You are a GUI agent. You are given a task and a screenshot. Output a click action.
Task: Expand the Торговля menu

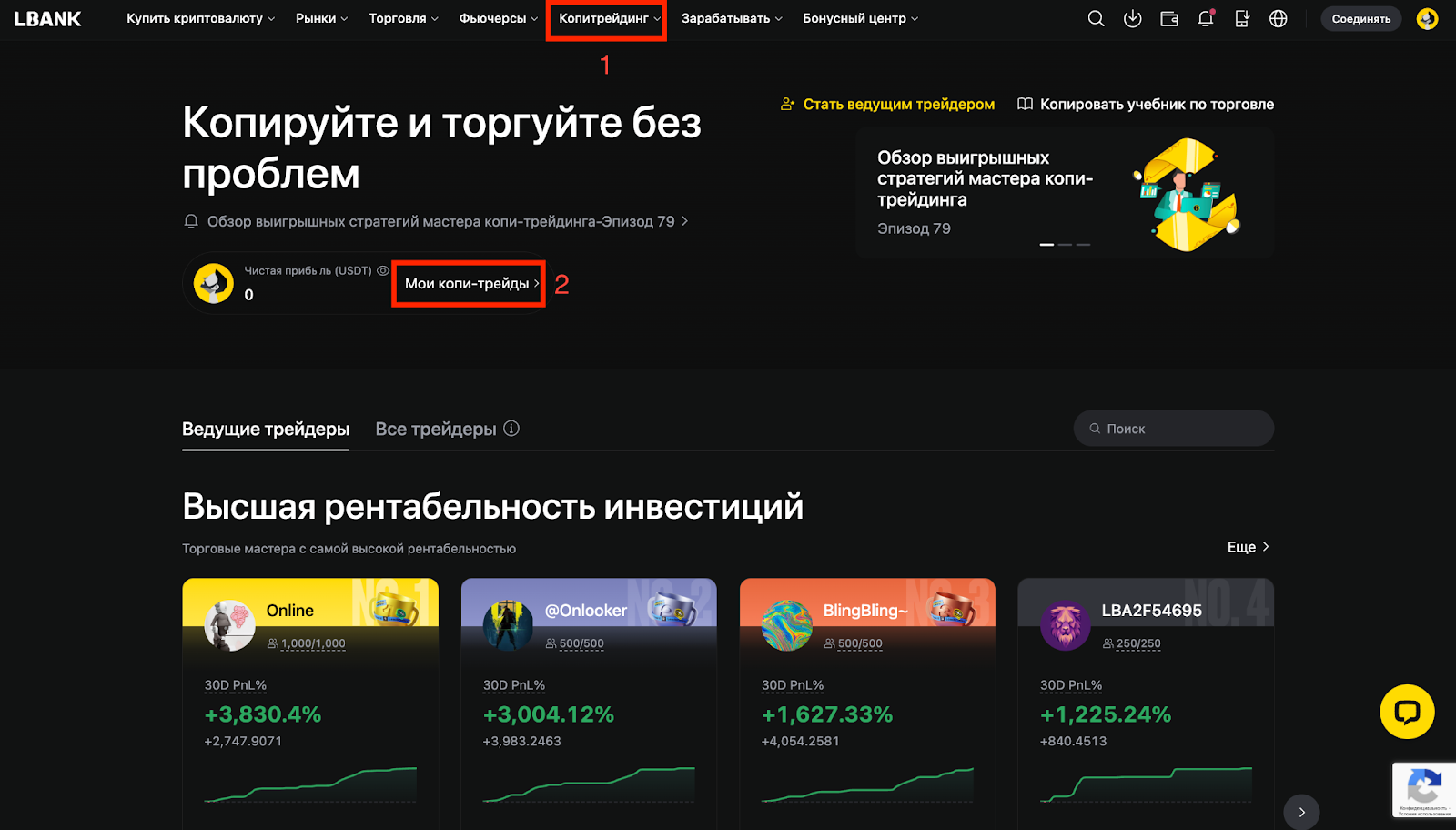tap(403, 18)
